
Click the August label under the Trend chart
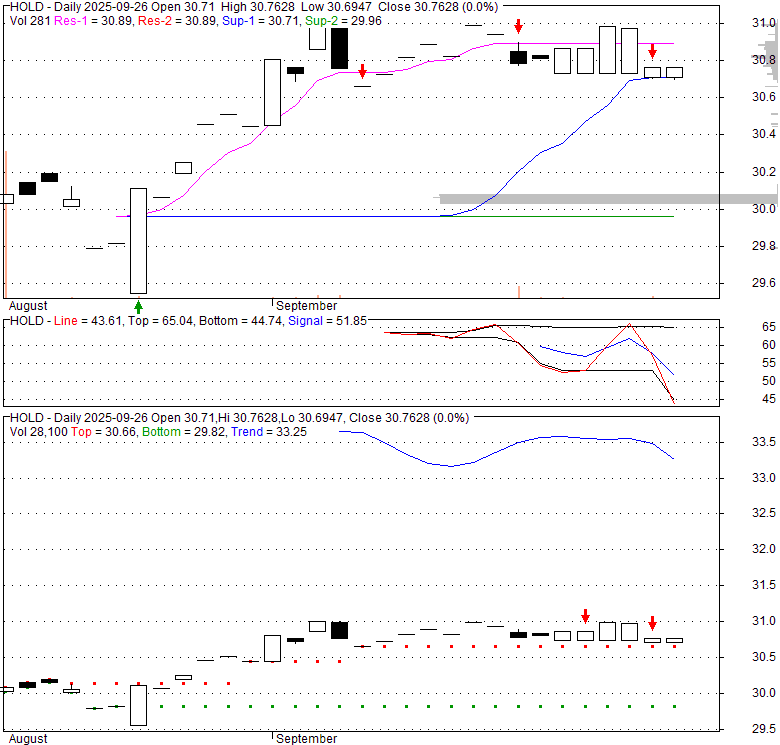28,739
